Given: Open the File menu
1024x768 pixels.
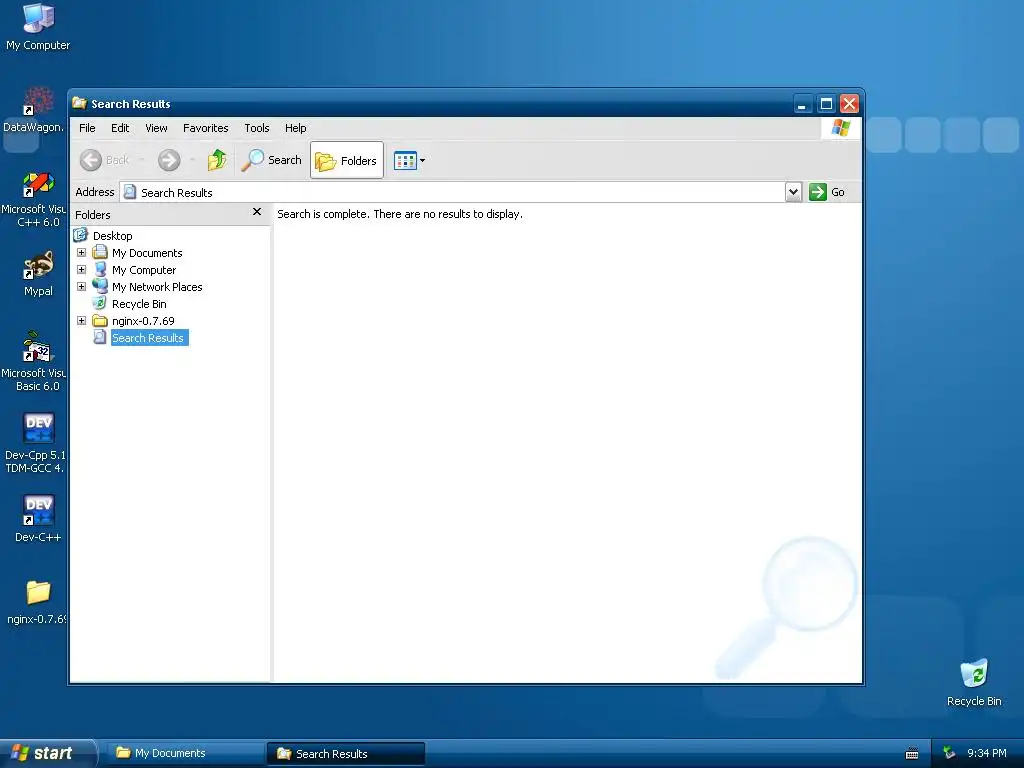Looking at the screenshot, I should (87, 128).
